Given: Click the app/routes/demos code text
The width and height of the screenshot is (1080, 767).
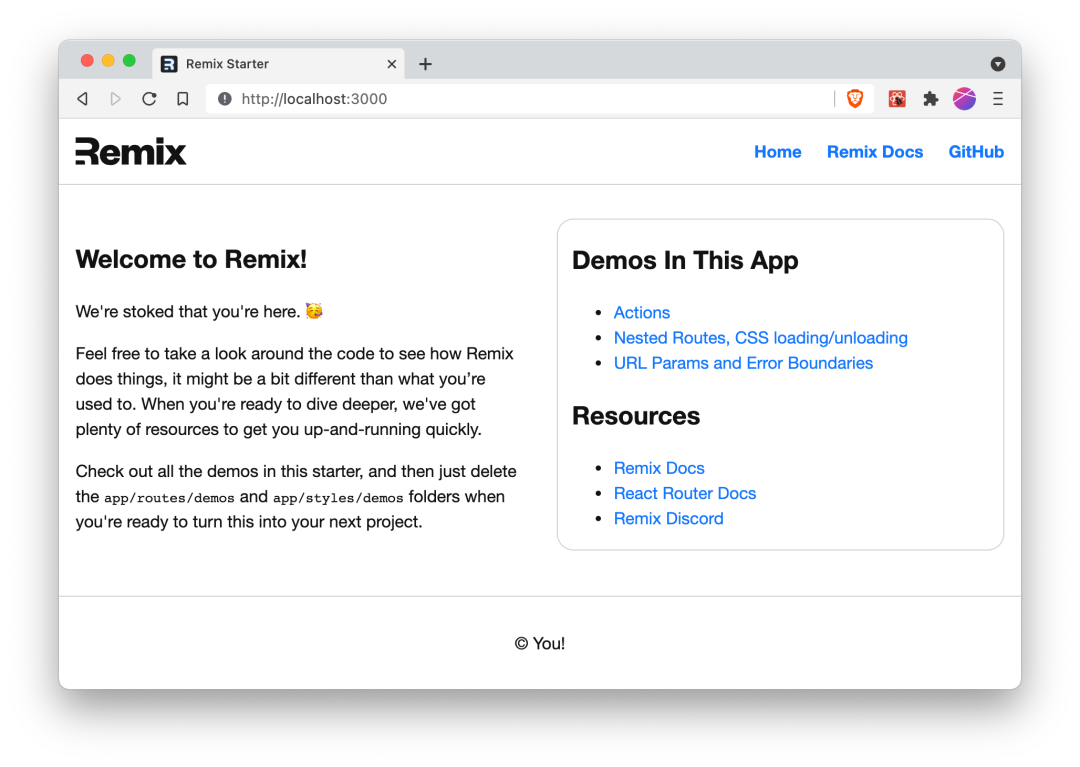Looking at the screenshot, I should point(169,498).
